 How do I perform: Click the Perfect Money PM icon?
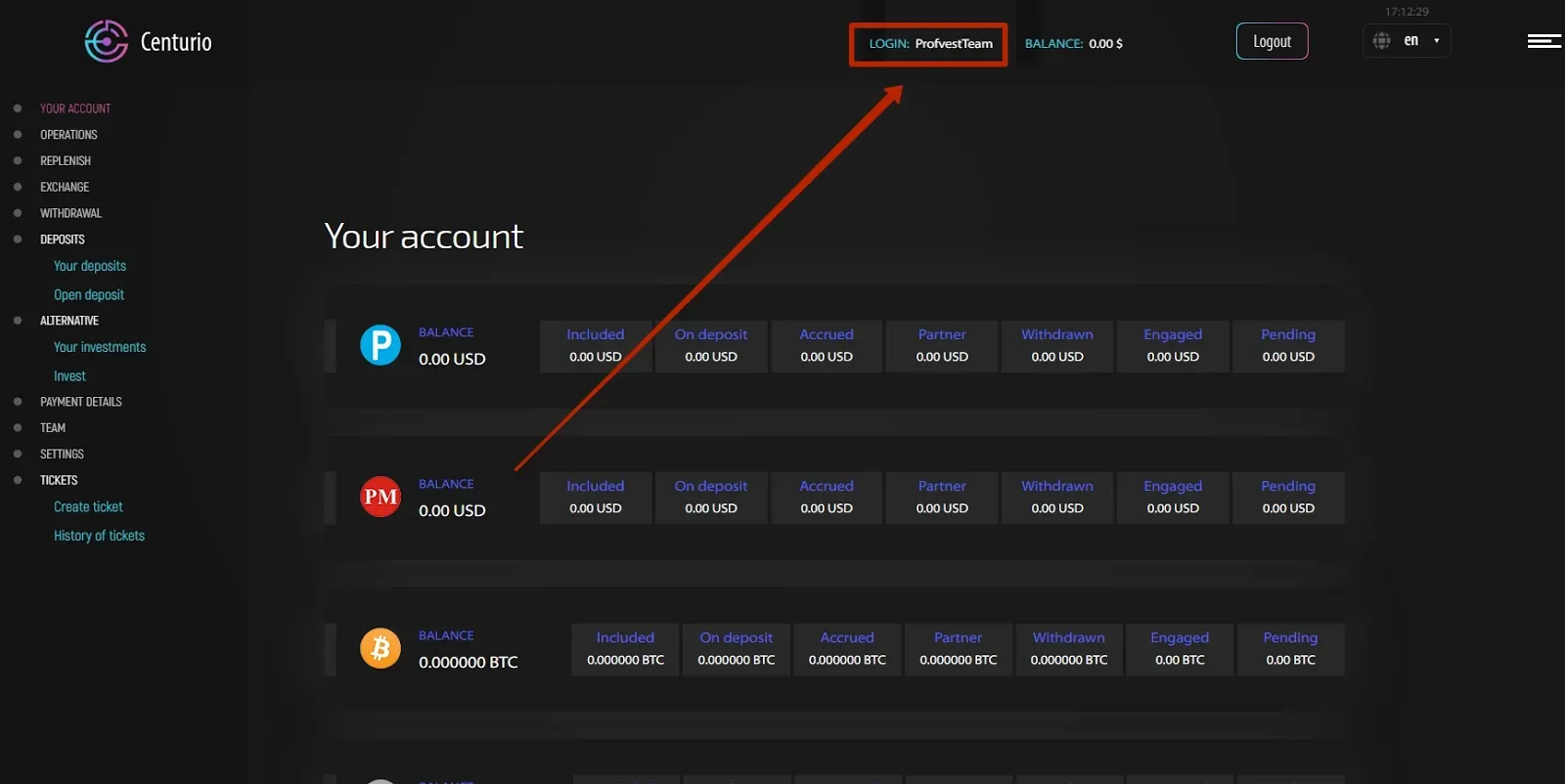[x=380, y=497]
